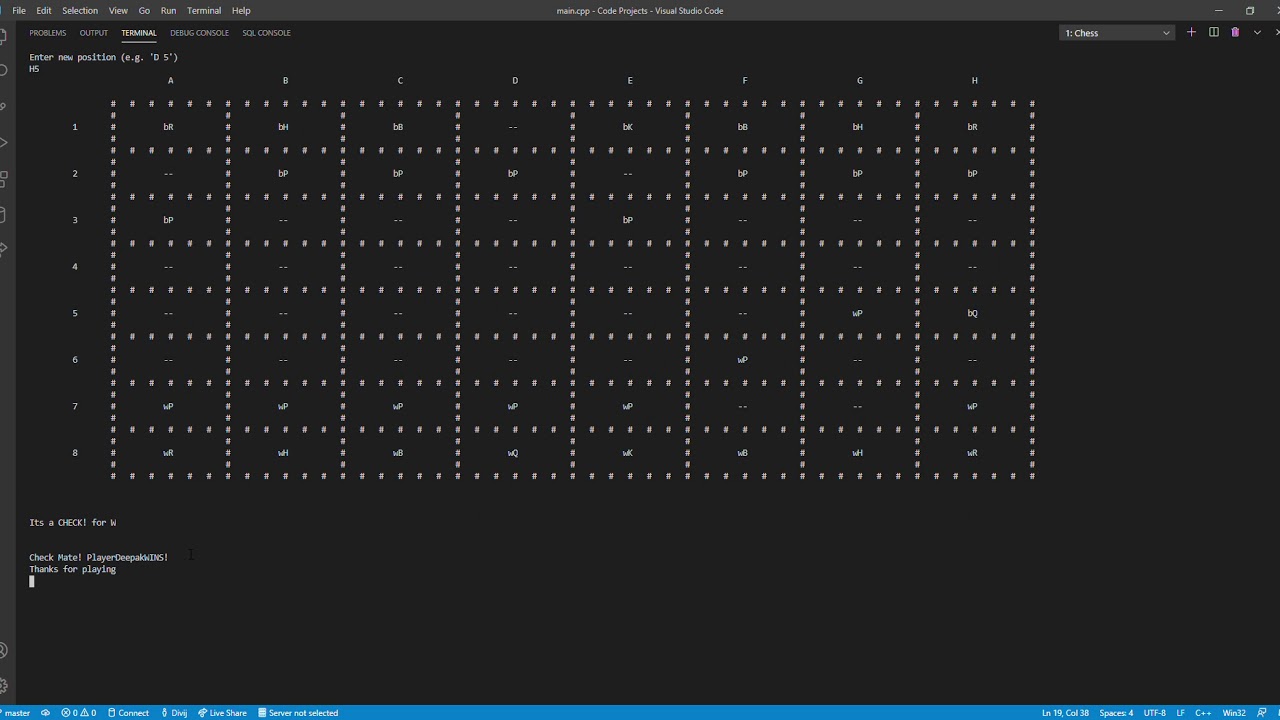The width and height of the screenshot is (1280, 720).
Task: Click 'Its a CHECK! for W' text
Action: [72, 523]
